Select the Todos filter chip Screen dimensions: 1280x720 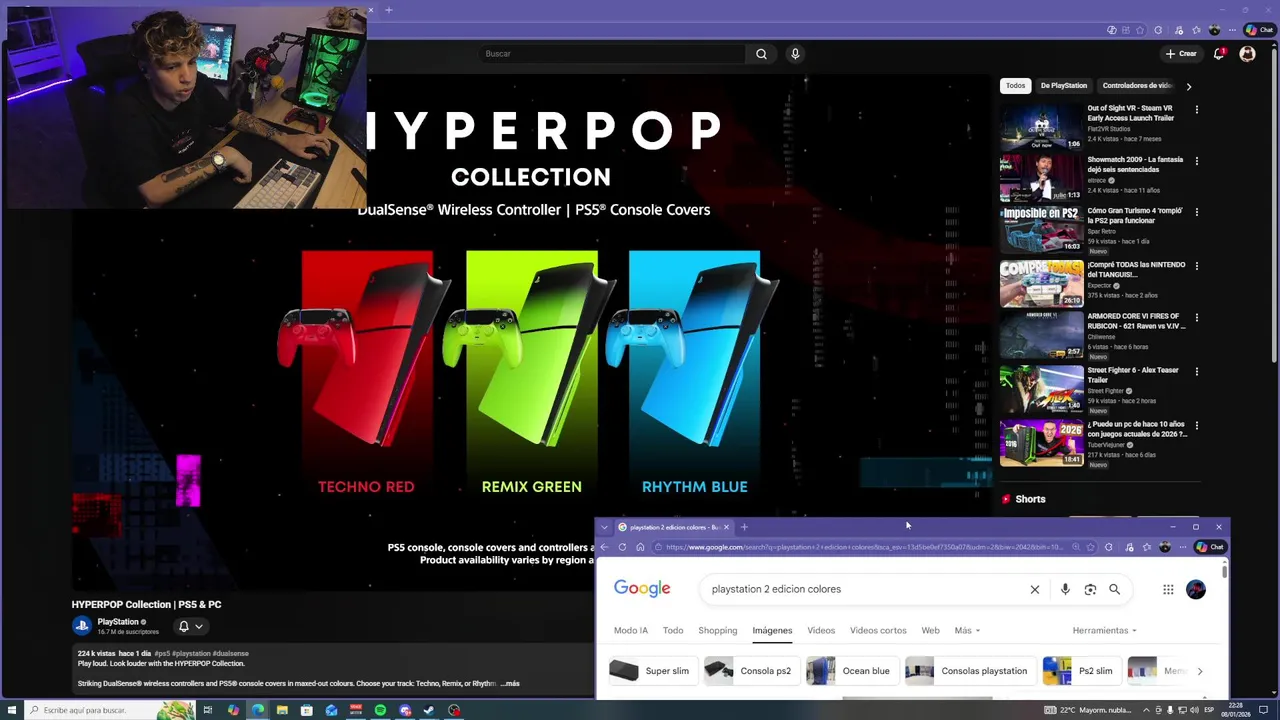pyautogui.click(x=1015, y=86)
